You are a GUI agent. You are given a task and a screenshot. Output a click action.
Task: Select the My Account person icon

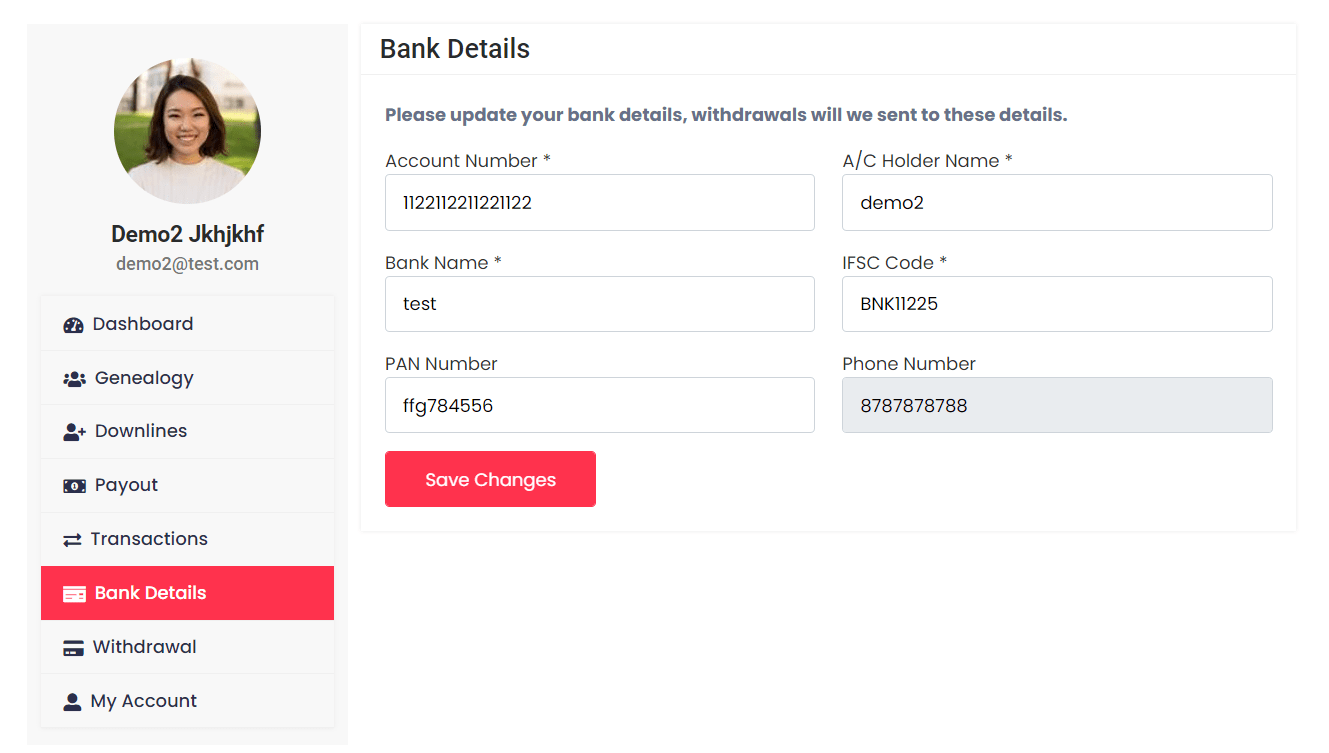tap(74, 700)
